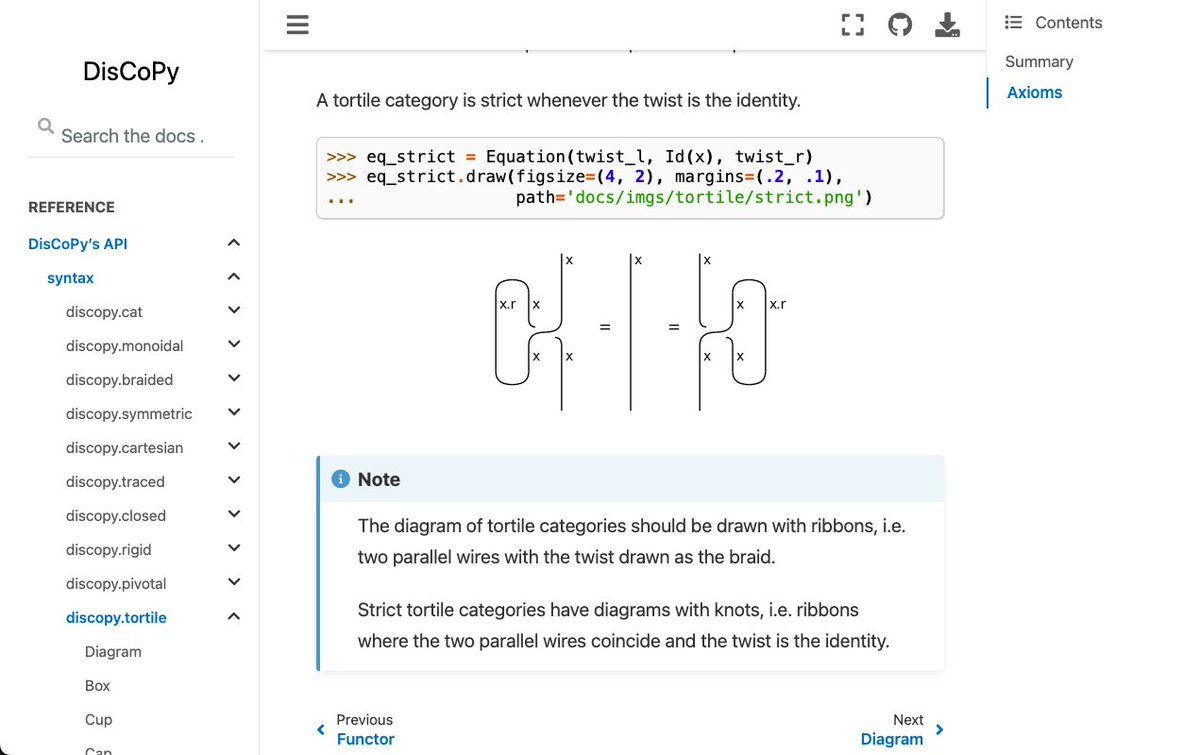Click the sentence 'A tortile category is strict'
This screenshot has height=755, width=1200.
558,101
